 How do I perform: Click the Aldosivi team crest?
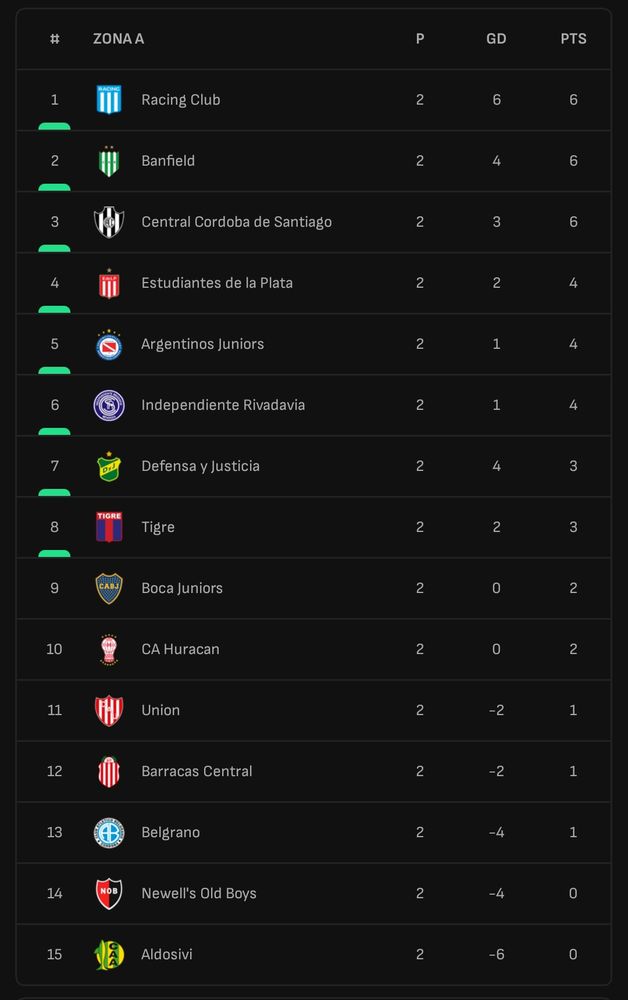click(x=109, y=954)
